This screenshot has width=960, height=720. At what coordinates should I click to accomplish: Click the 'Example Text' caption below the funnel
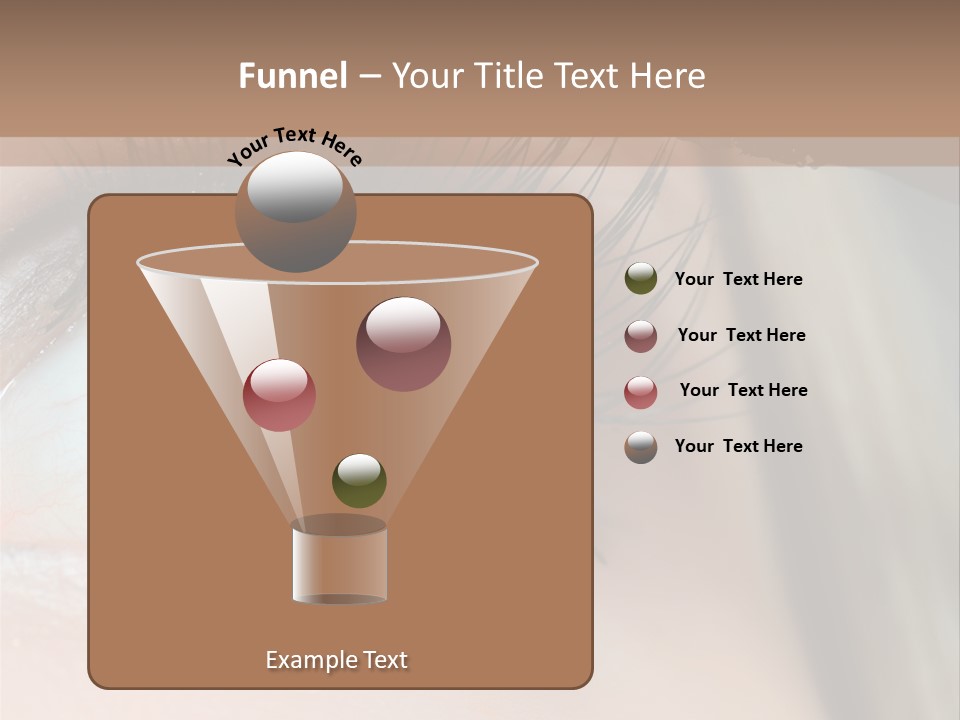(x=337, y=659)
